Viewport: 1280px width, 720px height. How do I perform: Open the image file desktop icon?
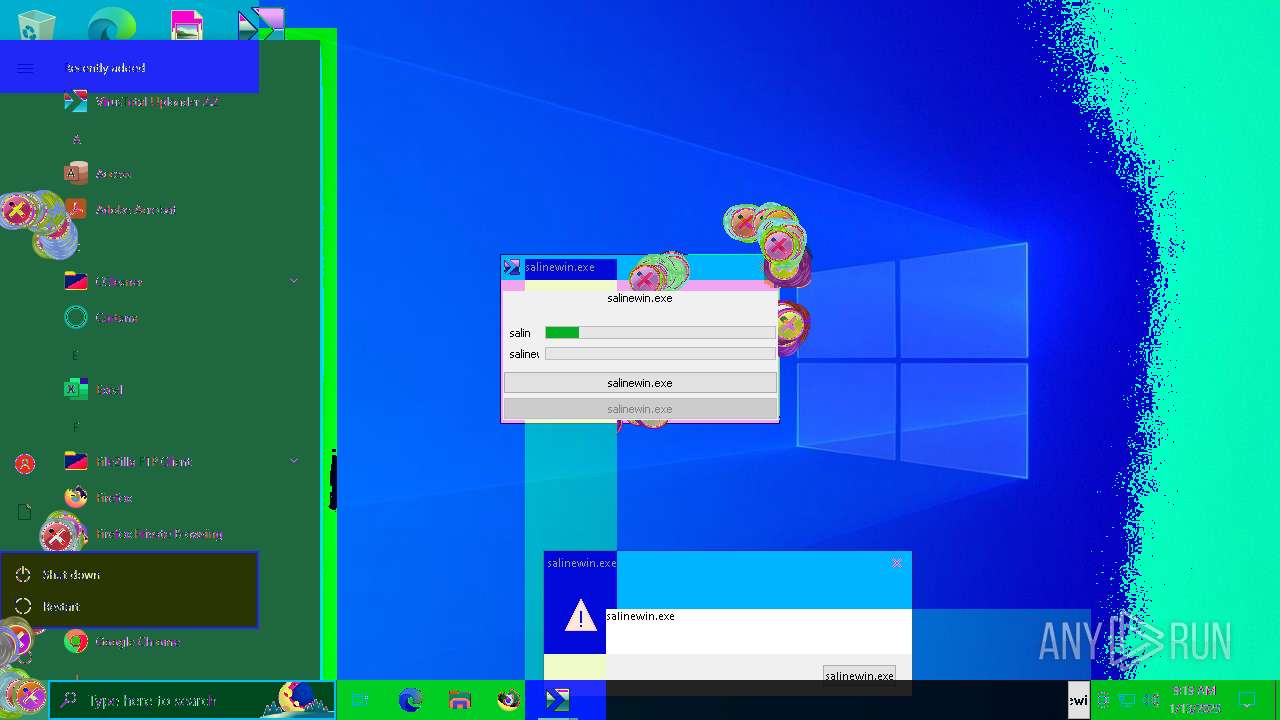coord(187,25)
